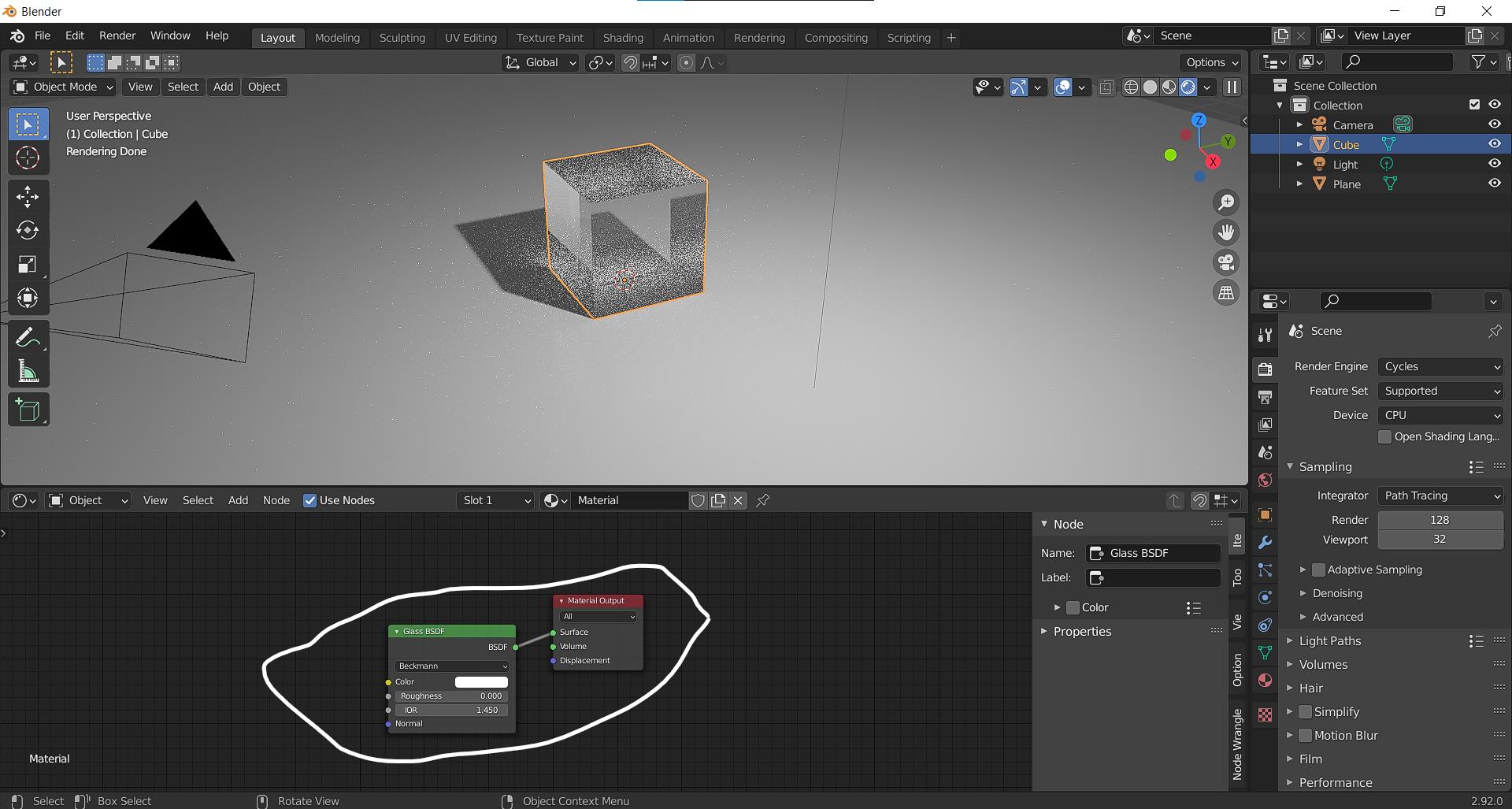Open World Properties in the properties editor
1512x809 pixels.
pos(1266,480)
